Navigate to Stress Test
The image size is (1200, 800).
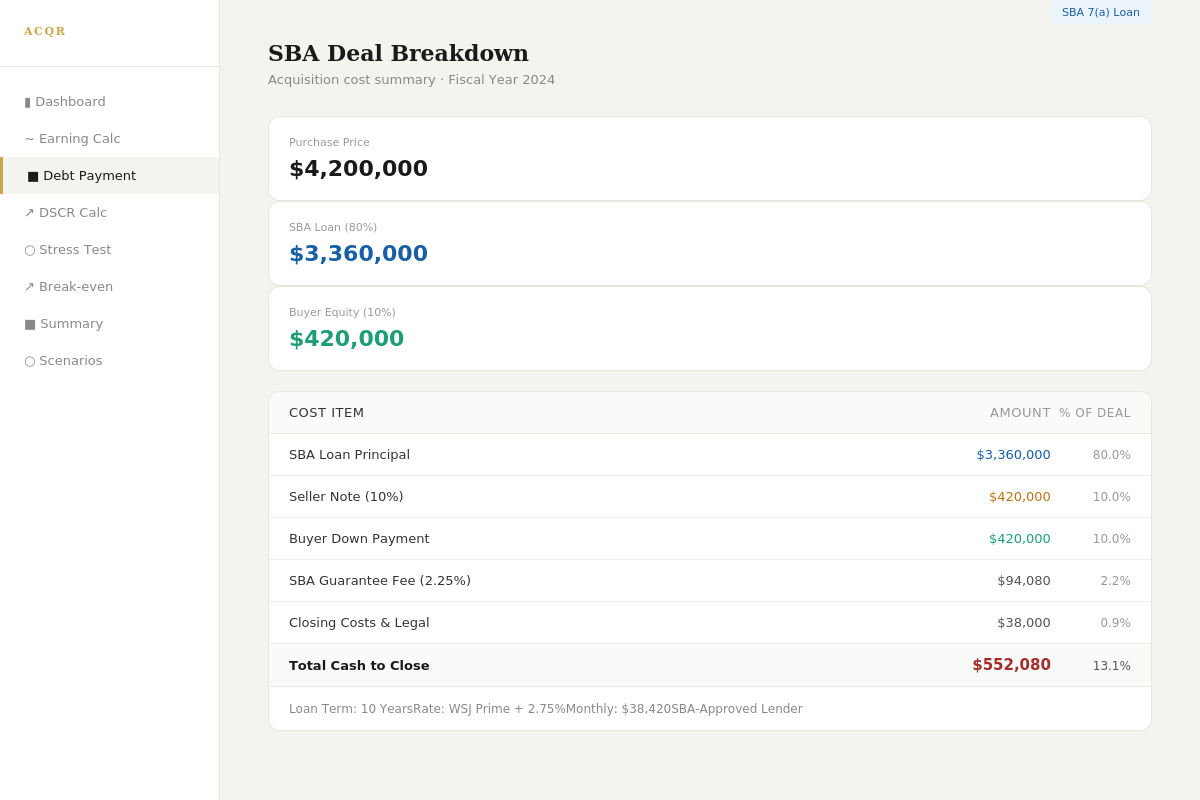click(110, 250)
